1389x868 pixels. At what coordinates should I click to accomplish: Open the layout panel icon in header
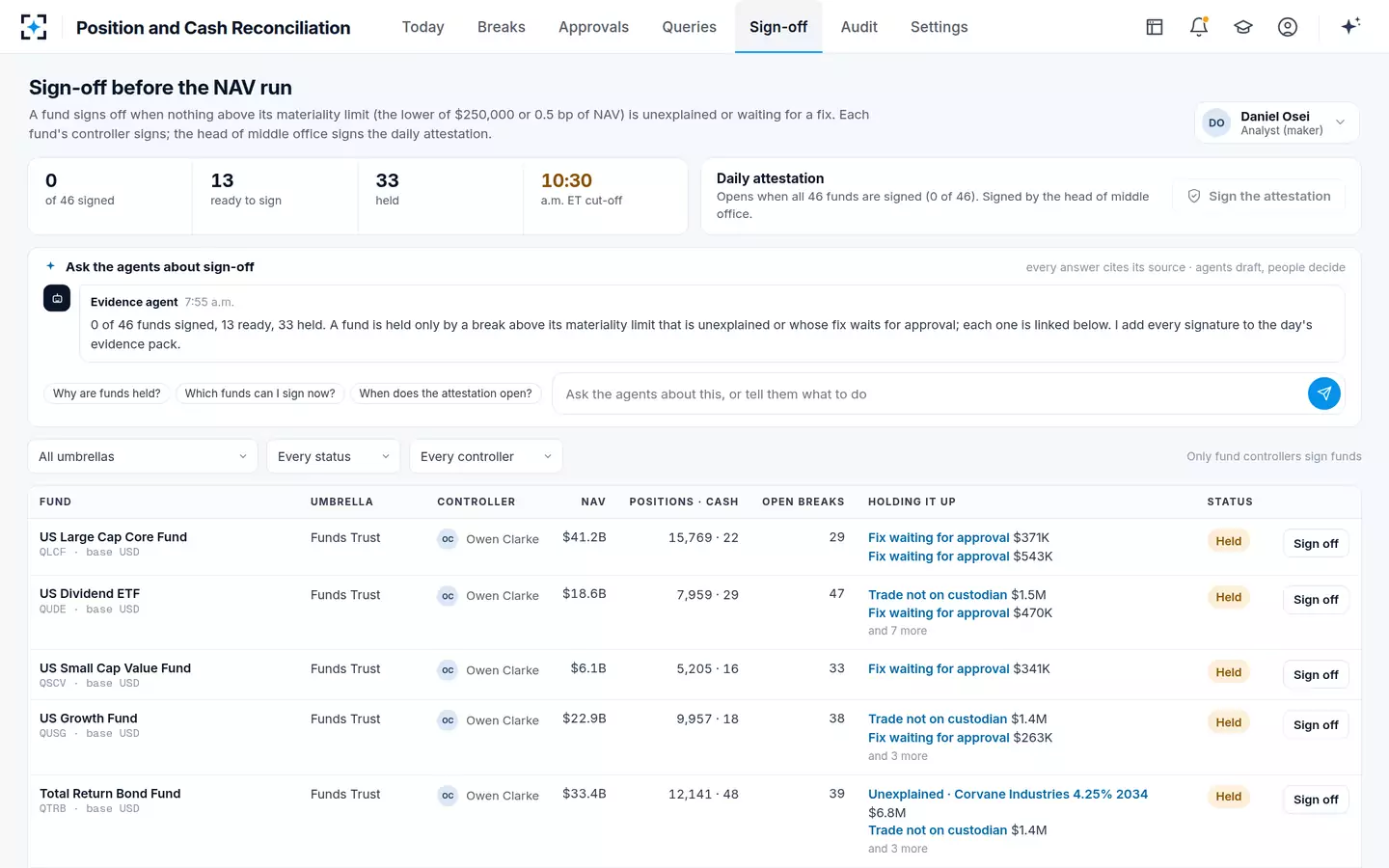coord(1155,27)
